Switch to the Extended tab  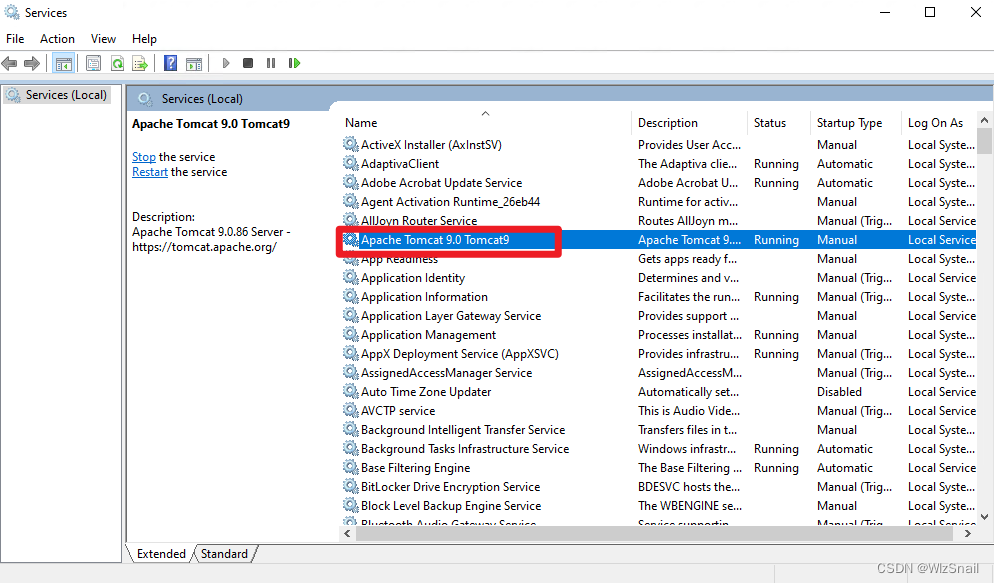(x=161, y=554)
